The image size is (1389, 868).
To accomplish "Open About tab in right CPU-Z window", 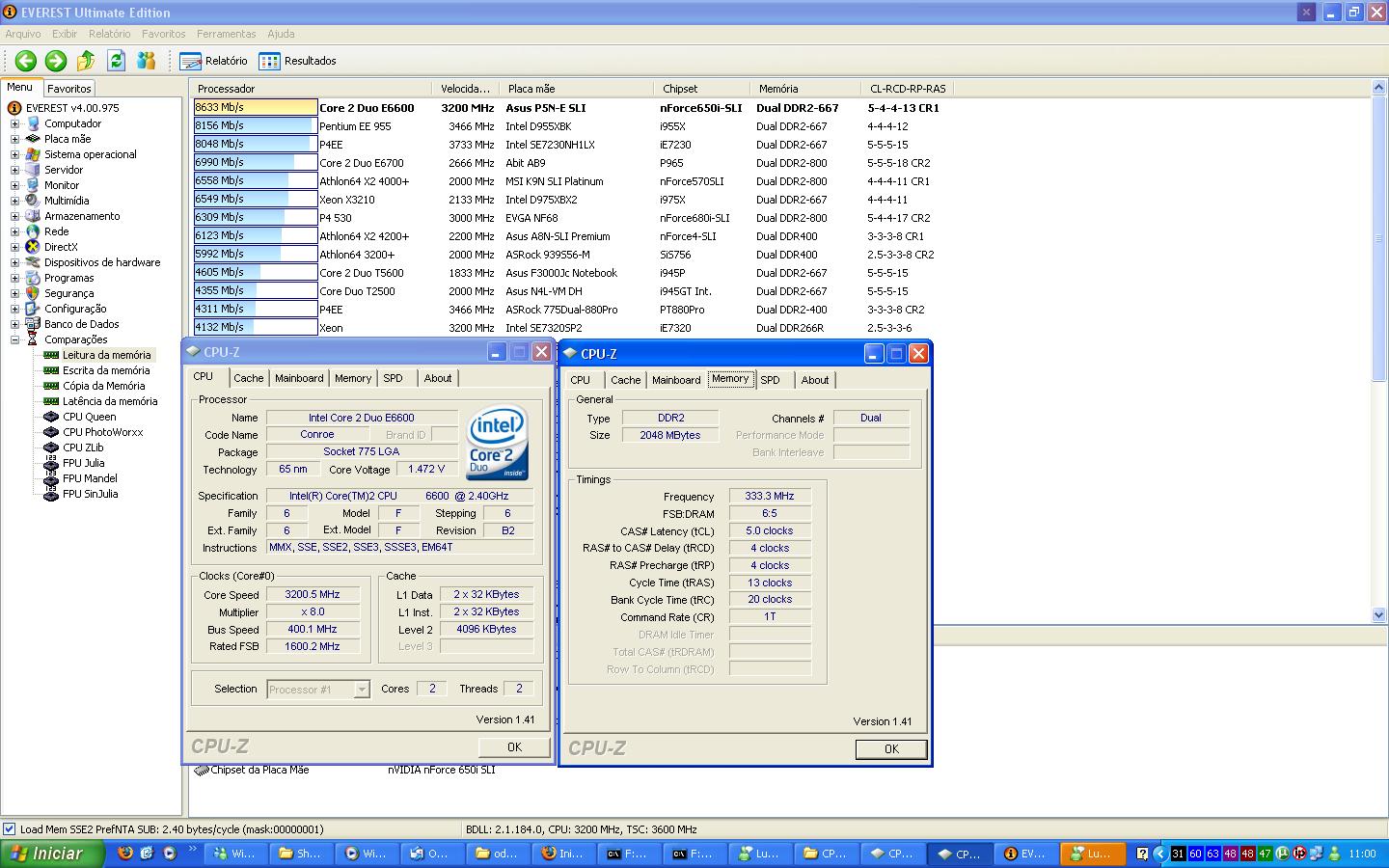I will pyautogui.click(x=814, y=380).
